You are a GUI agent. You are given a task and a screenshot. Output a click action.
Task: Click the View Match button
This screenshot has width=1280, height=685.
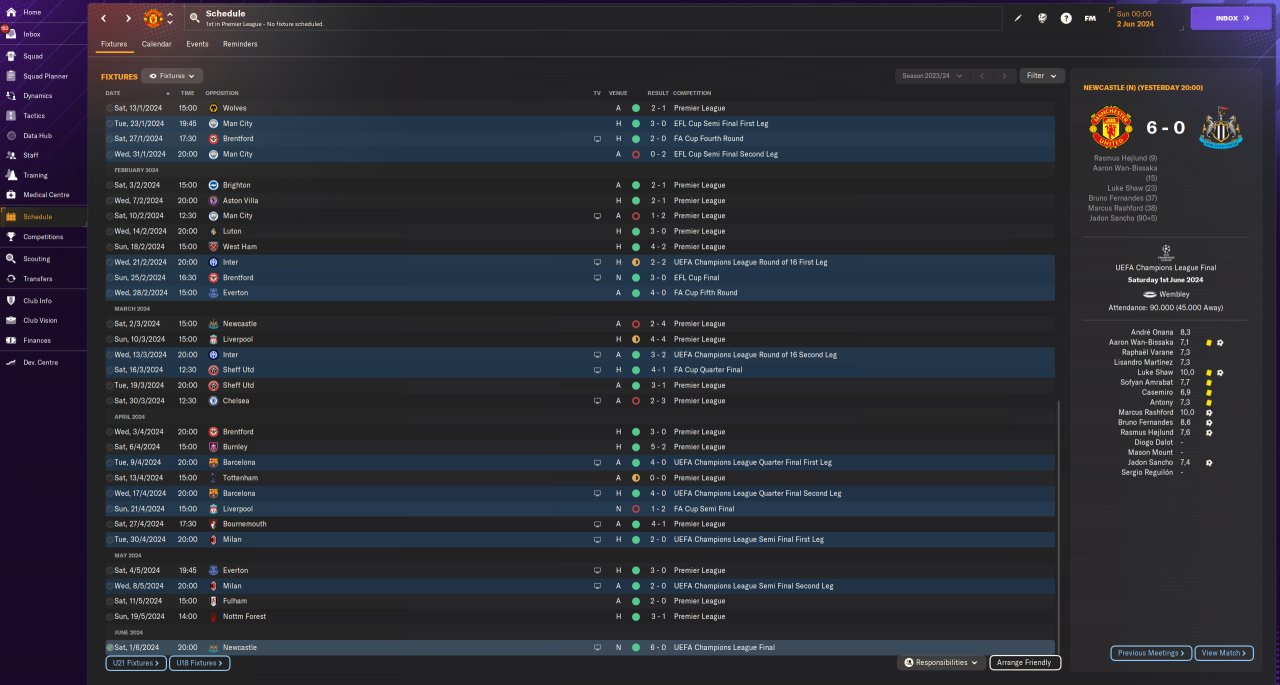(1224, 653)
